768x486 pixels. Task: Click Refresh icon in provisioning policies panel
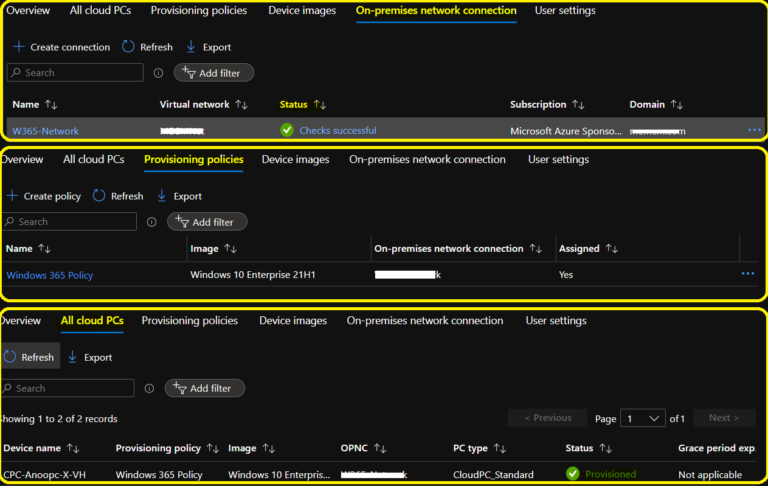(99, 195)
